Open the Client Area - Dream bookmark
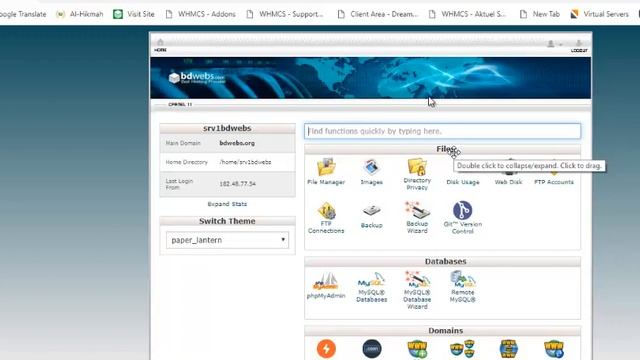Viewport: 640px width, 360px height. 378,14
